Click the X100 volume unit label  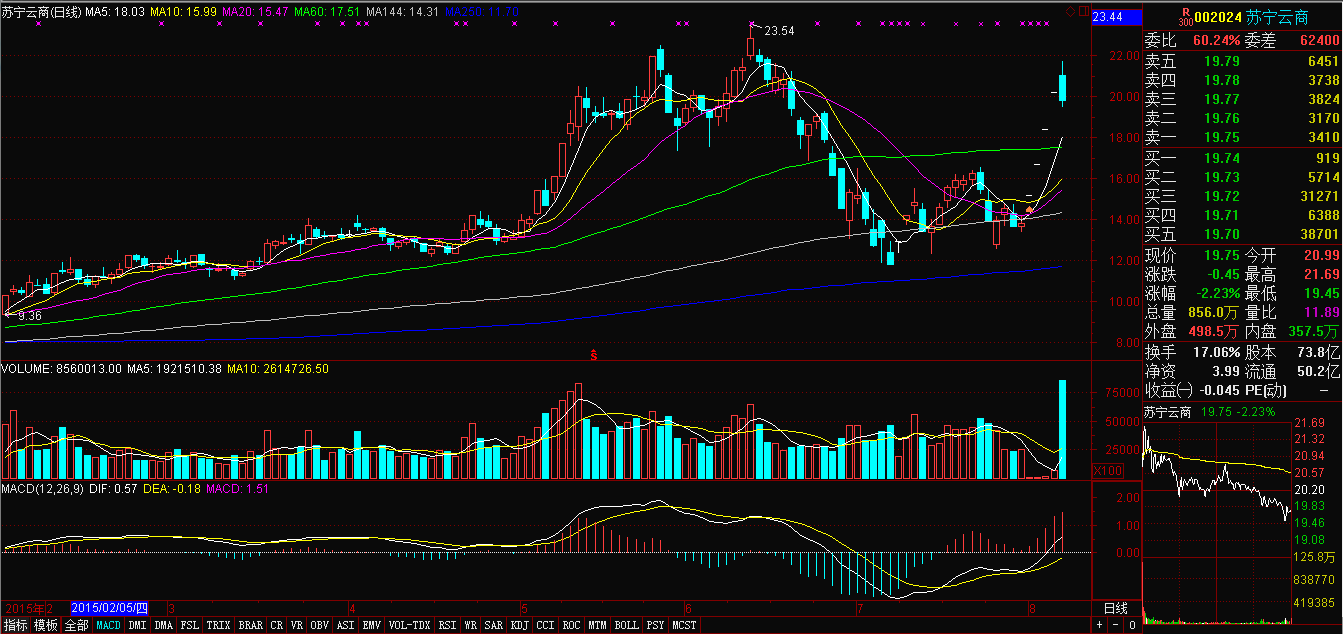tap(1110, 470)
